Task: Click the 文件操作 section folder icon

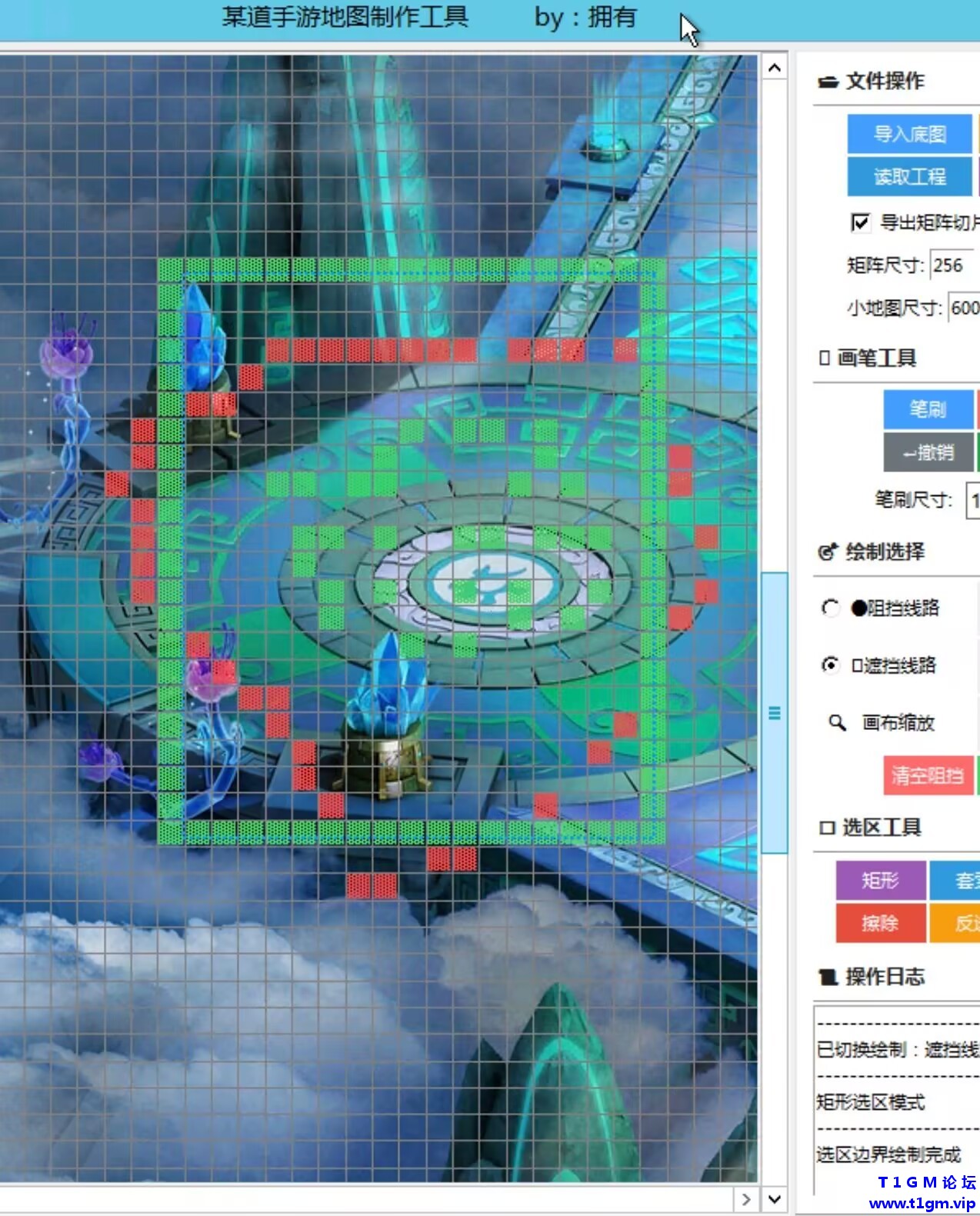Action: click(828, 82)
